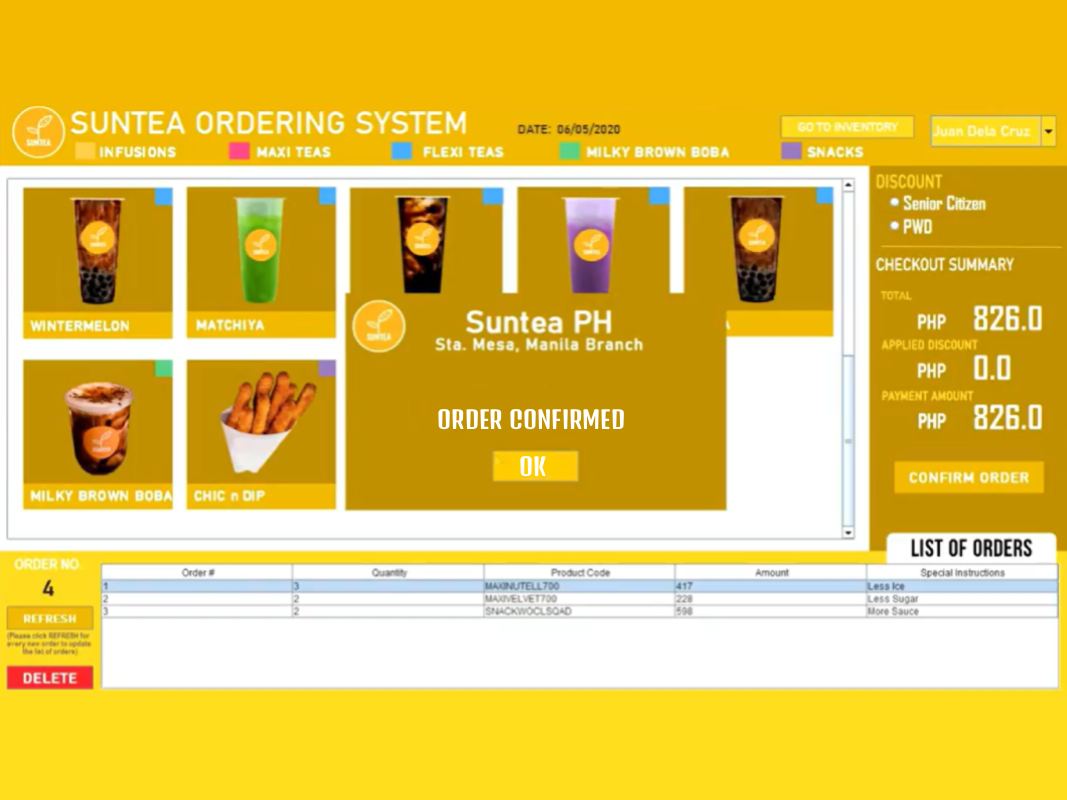Screen dimensions: 1067x800
Task: Open the Juan Dela Cruz user dropdown
Action: coord(1049,131)
